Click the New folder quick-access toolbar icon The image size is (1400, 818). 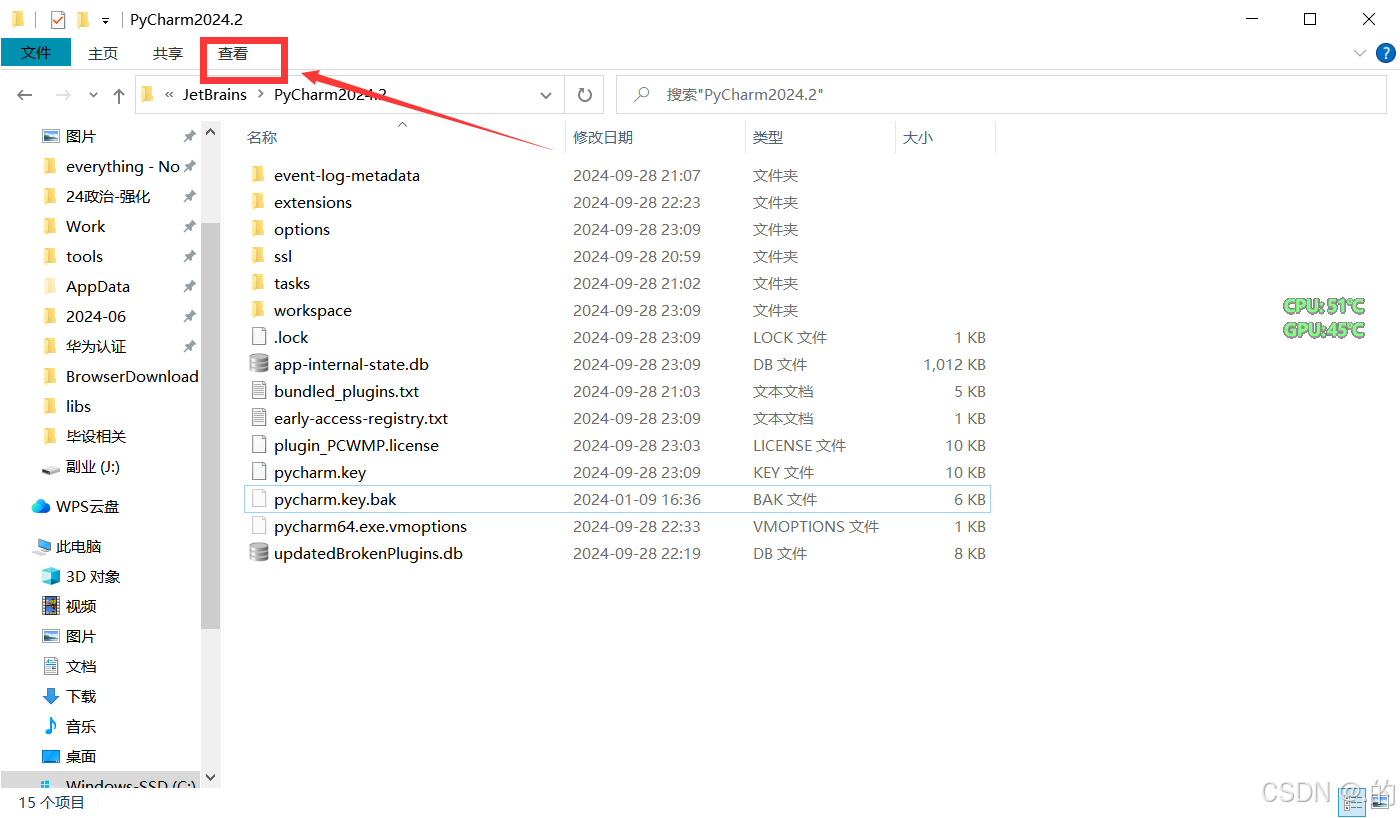[82, 19]
